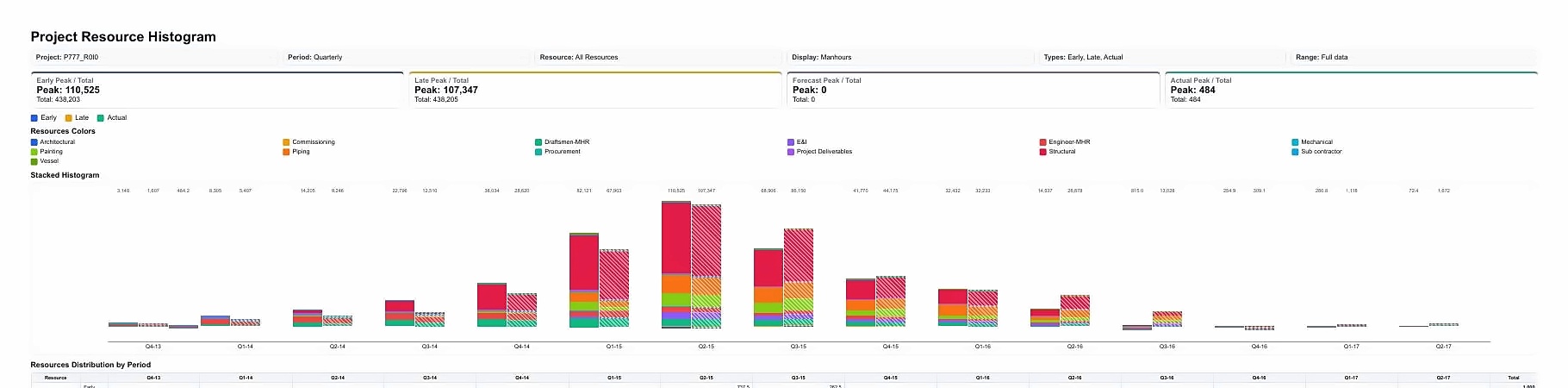Click the Q3-15 solid early bar

[x=768, y=288]
